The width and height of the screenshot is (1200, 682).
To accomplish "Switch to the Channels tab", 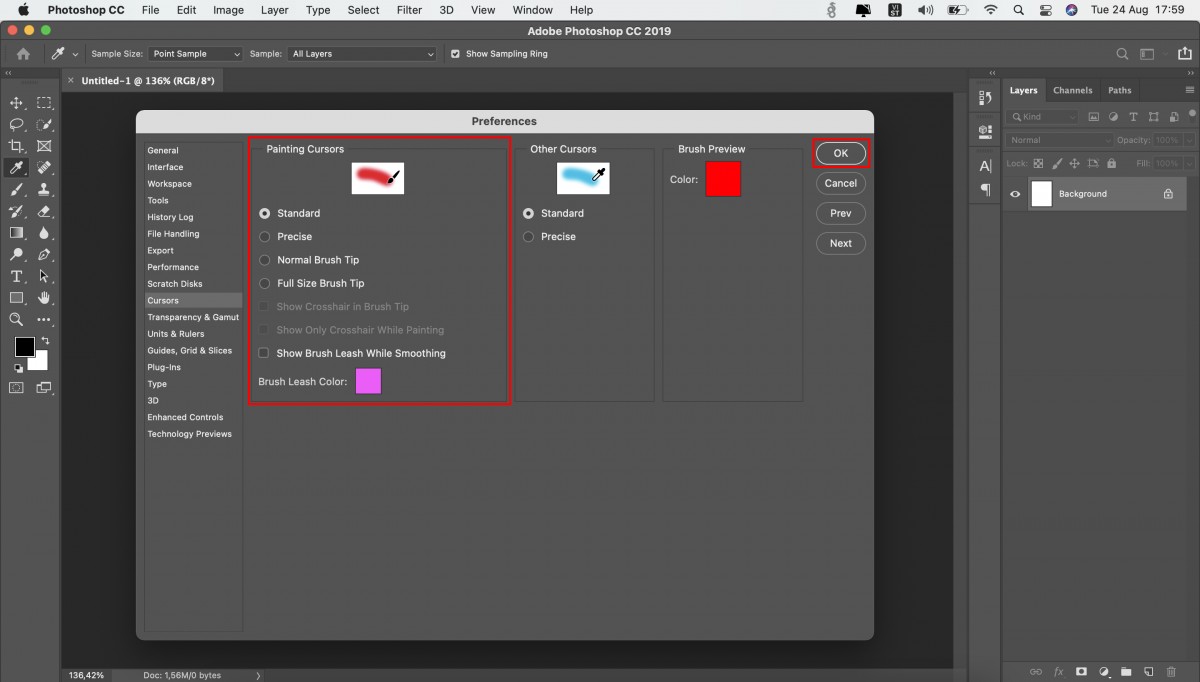I will coord(1073,90).
